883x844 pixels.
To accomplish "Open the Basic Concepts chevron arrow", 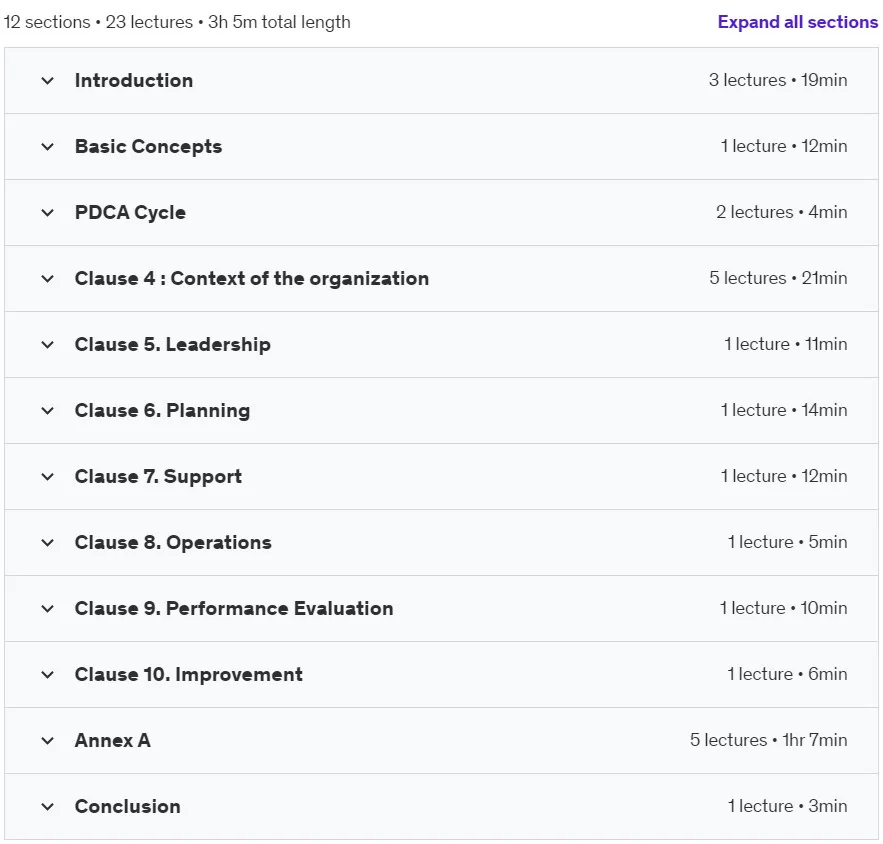I will [48, 146].
